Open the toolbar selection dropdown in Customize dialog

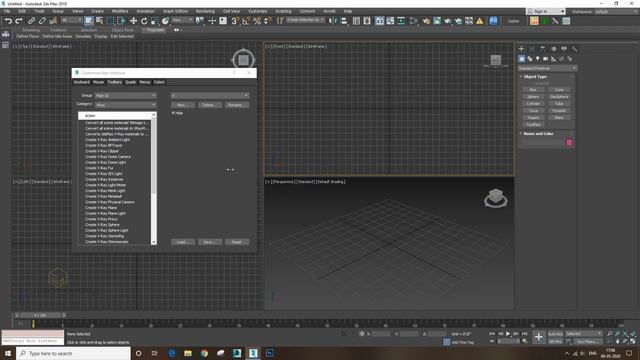click(x=210, y=96)
